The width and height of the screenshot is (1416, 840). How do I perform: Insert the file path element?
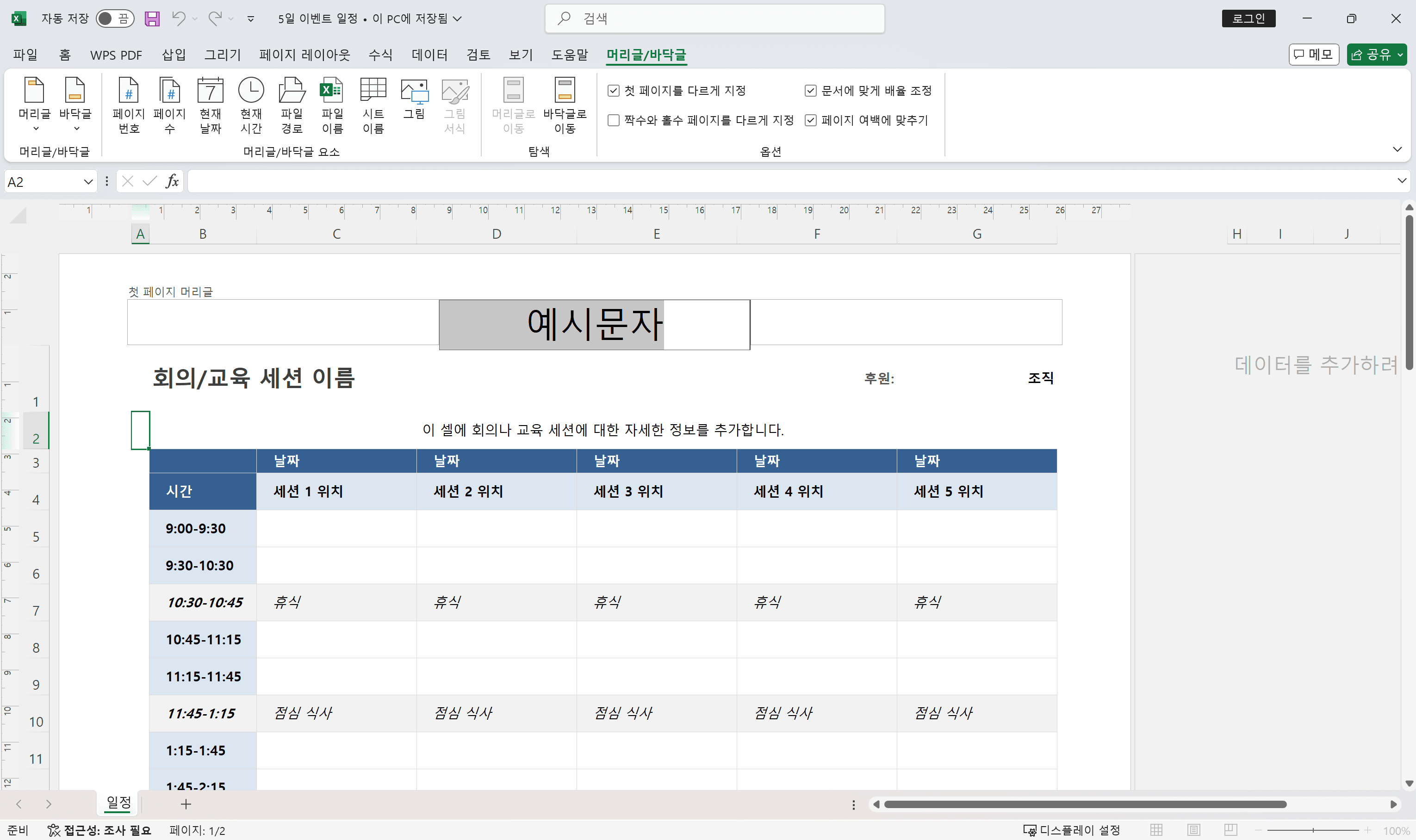pyautogui.click(x=291, y=105)
